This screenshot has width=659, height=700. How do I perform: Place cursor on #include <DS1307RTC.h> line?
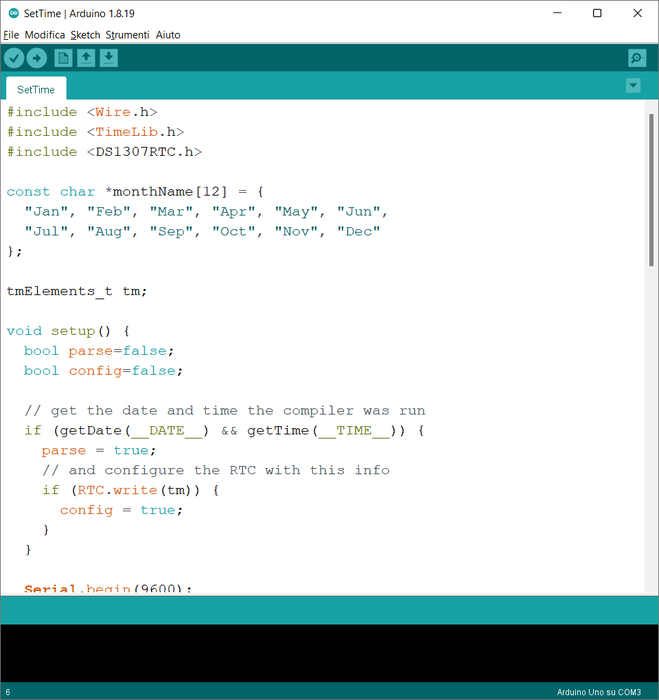coord(104,152)
